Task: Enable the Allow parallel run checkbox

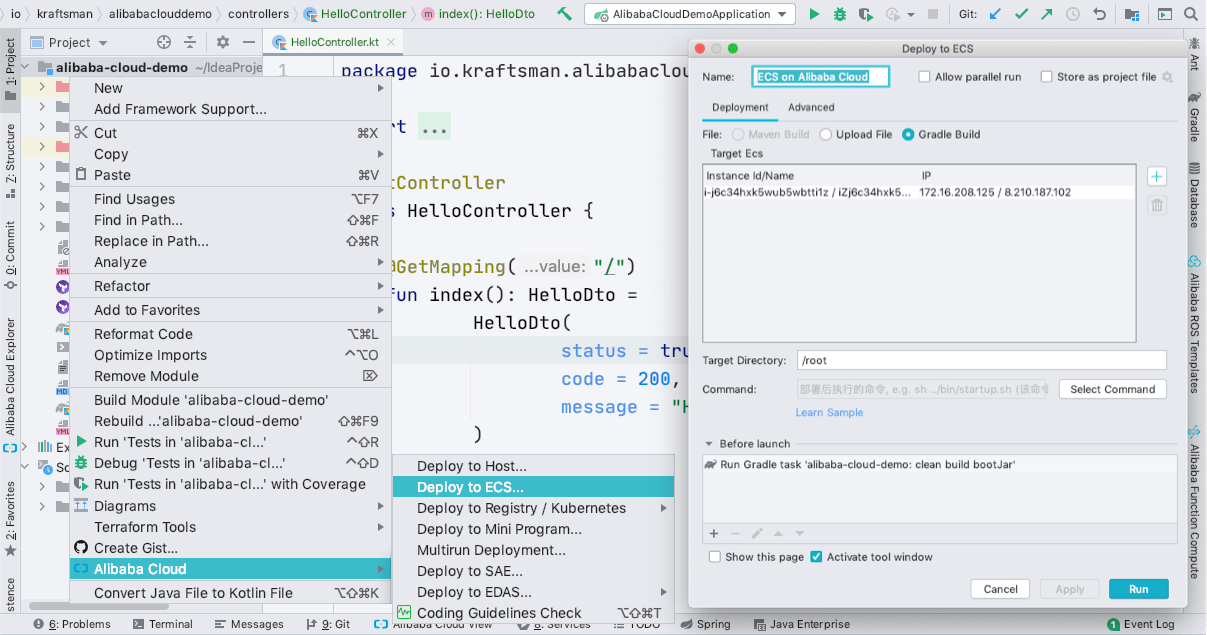Action: click(924, 77)
